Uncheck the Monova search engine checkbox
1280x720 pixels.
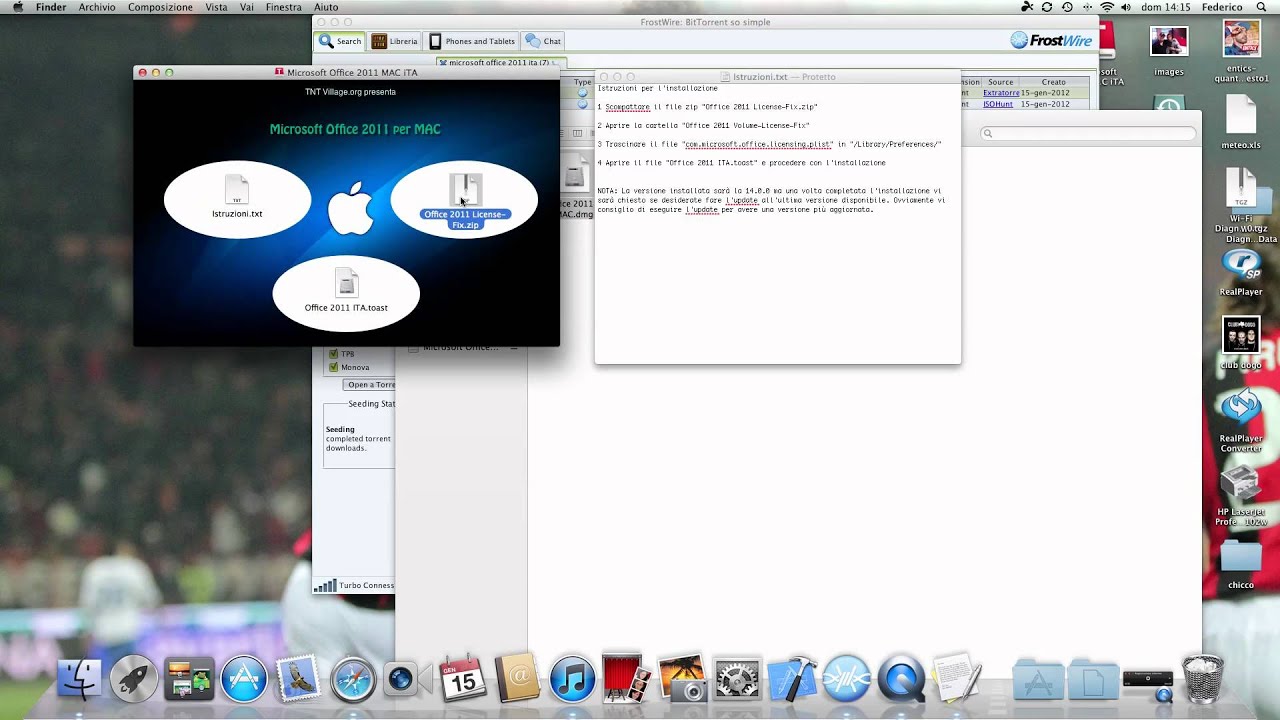[x=333, y=367]
